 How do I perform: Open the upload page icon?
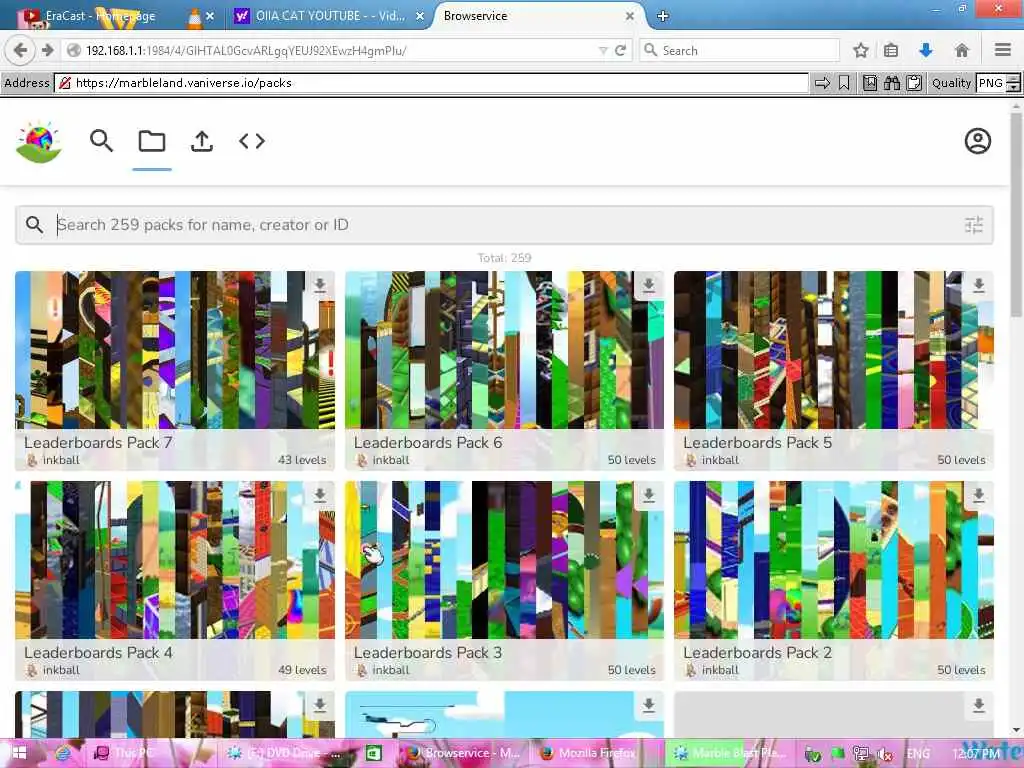click(x=202, y=140)
